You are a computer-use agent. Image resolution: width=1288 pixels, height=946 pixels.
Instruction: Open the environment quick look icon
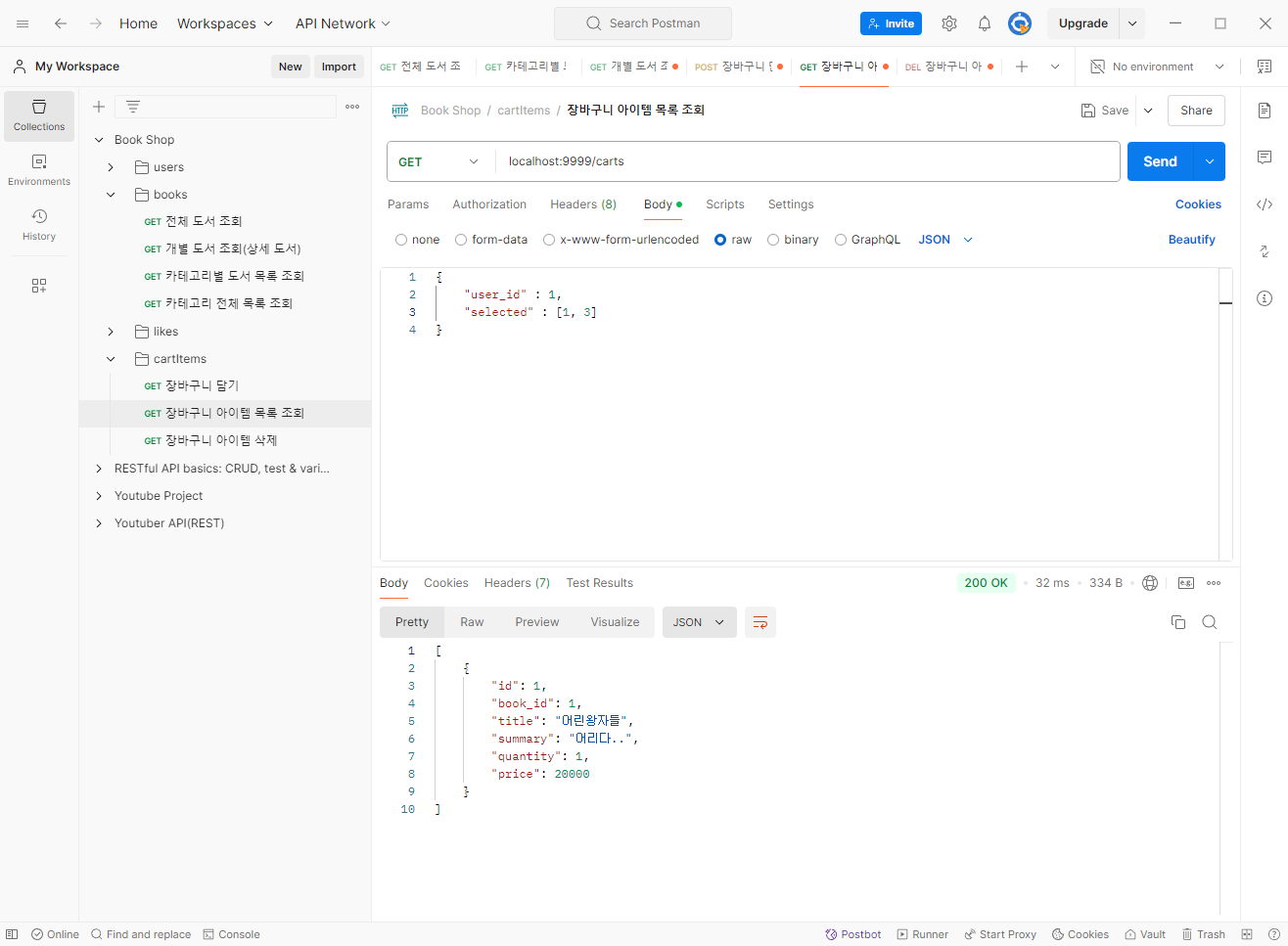pos(1265,67)
